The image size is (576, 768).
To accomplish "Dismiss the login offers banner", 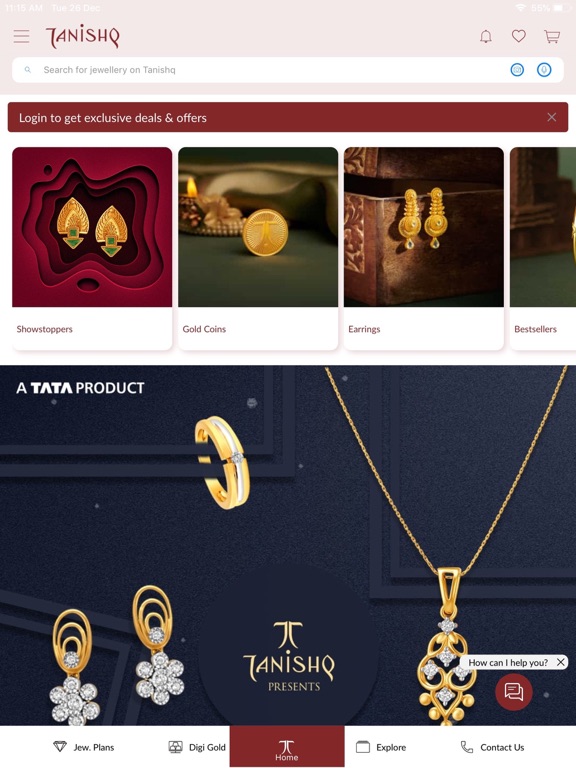I will [552, 117].
